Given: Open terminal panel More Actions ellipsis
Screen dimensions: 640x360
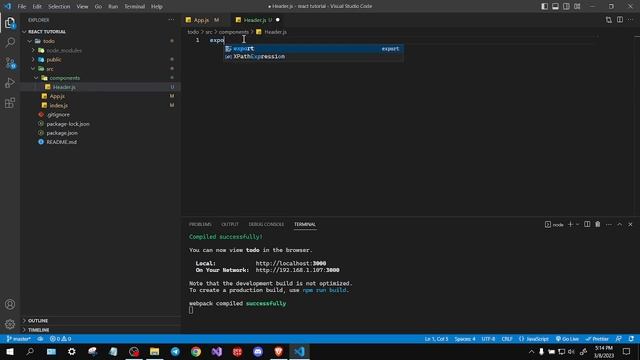Looking at the screenshot, I should 609,224.
